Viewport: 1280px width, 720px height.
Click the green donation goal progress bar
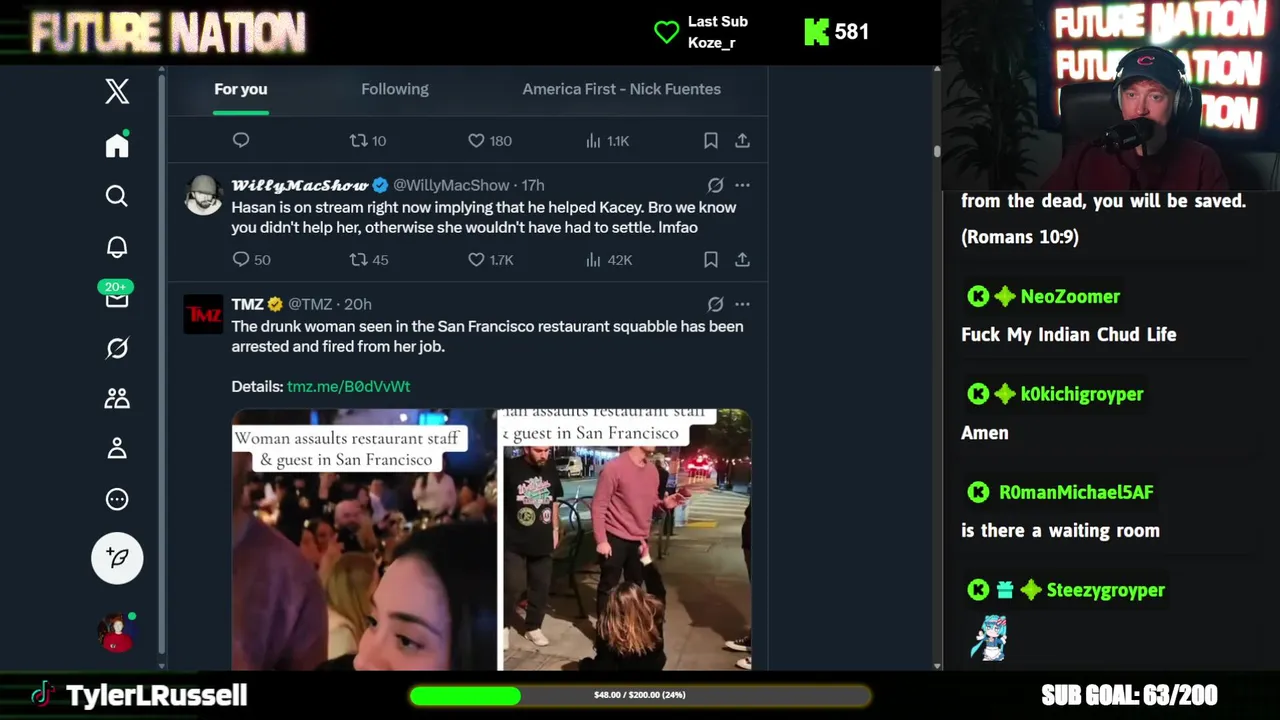640,695
